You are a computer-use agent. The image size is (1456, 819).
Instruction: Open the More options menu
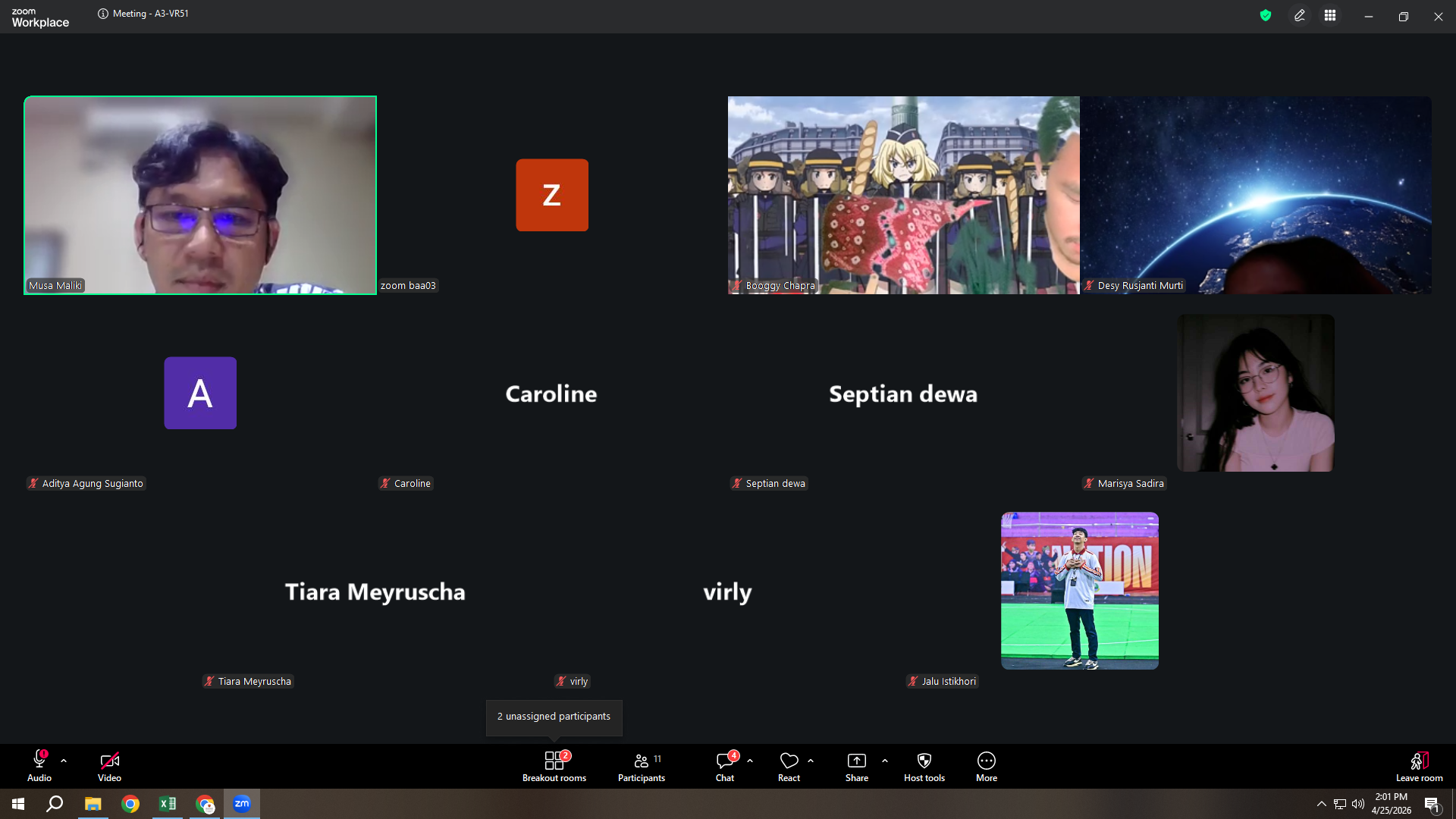(987, 766)
